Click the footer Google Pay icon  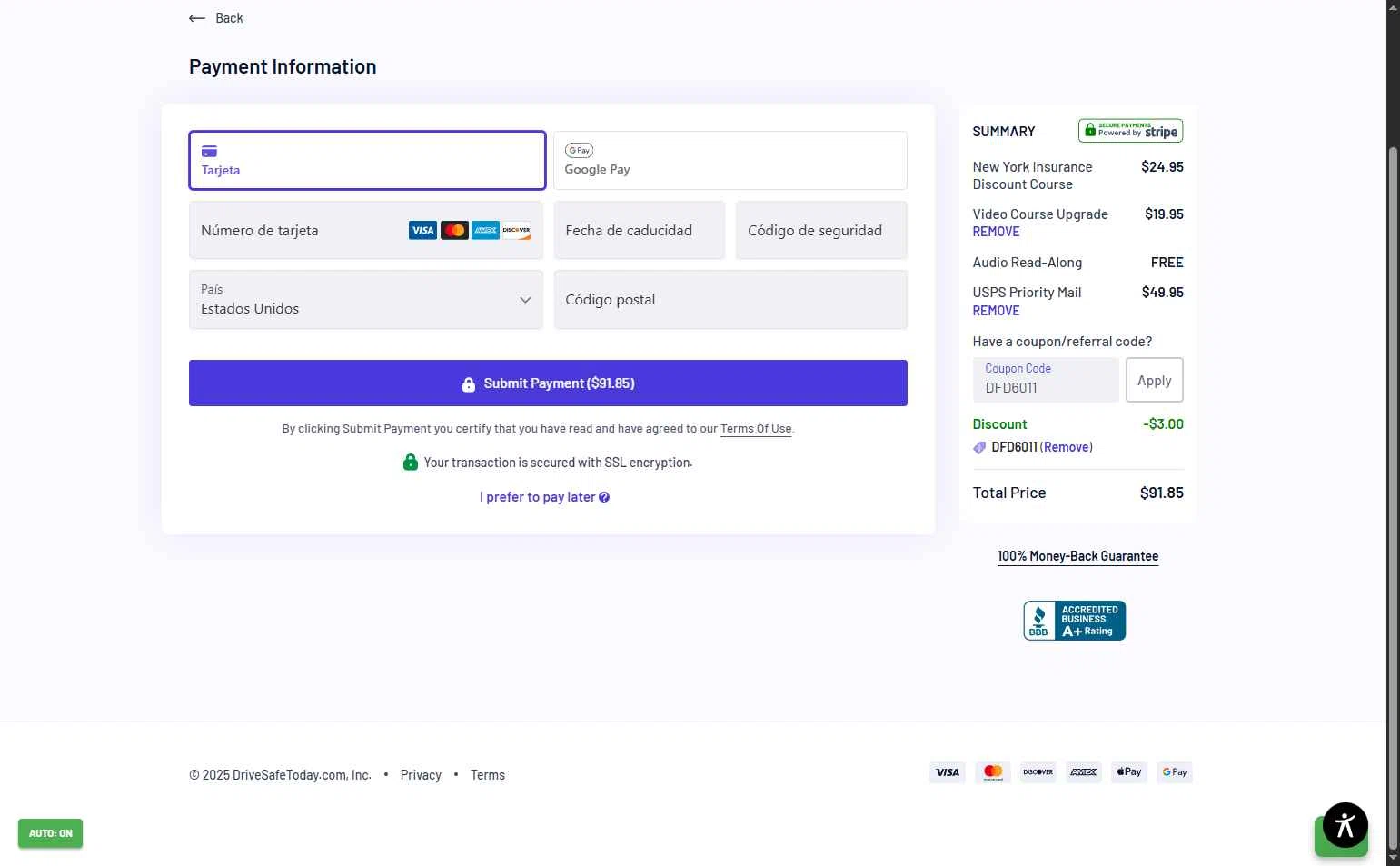point(1175,772)
